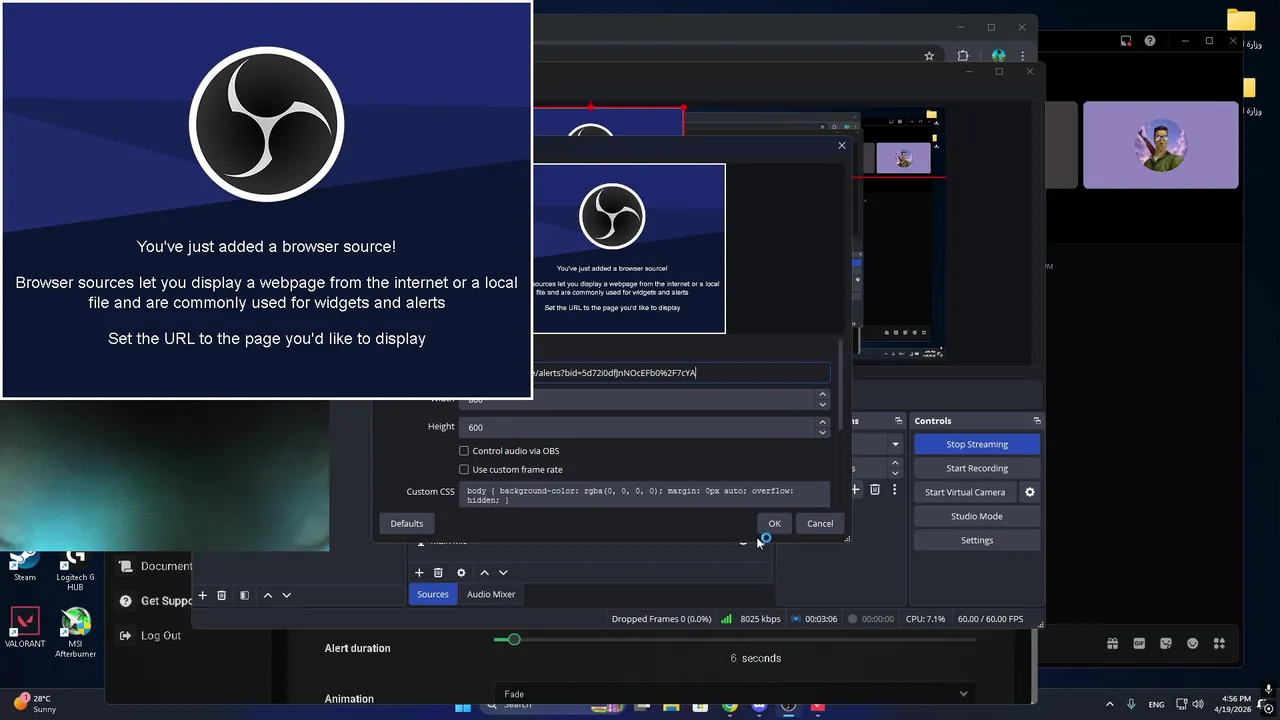Screen dimensions: 1280x720
Task: Enable Control audio via OBS checkbox
Action: pos(464,451)
